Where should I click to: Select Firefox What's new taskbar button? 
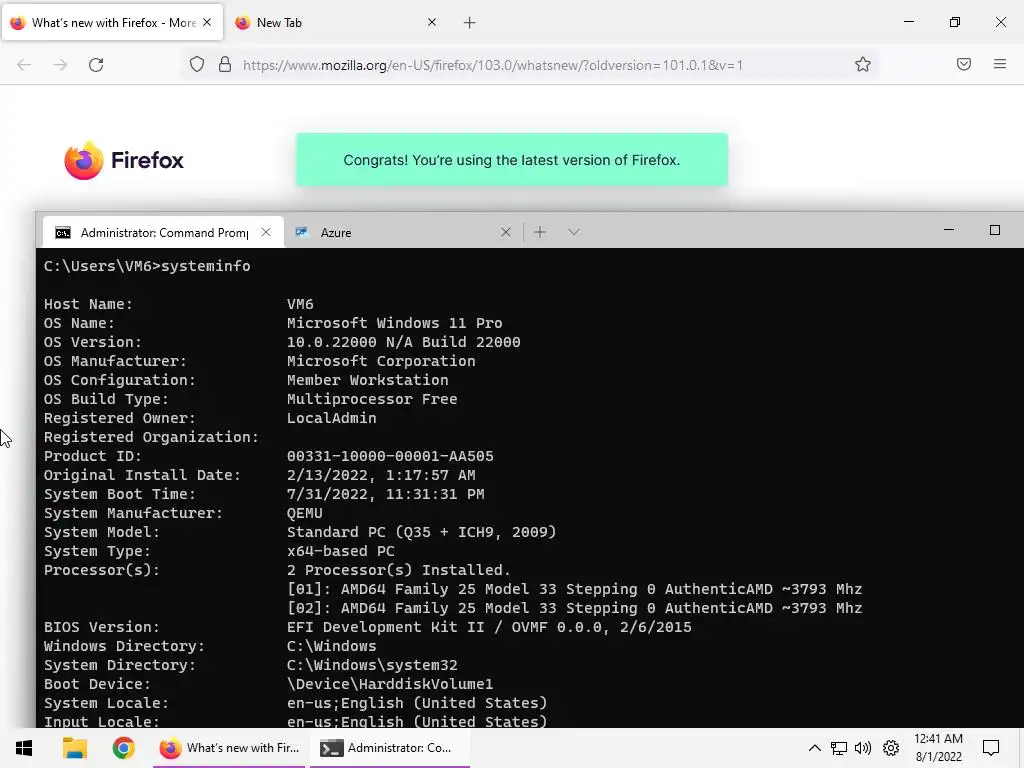point(229,748)
